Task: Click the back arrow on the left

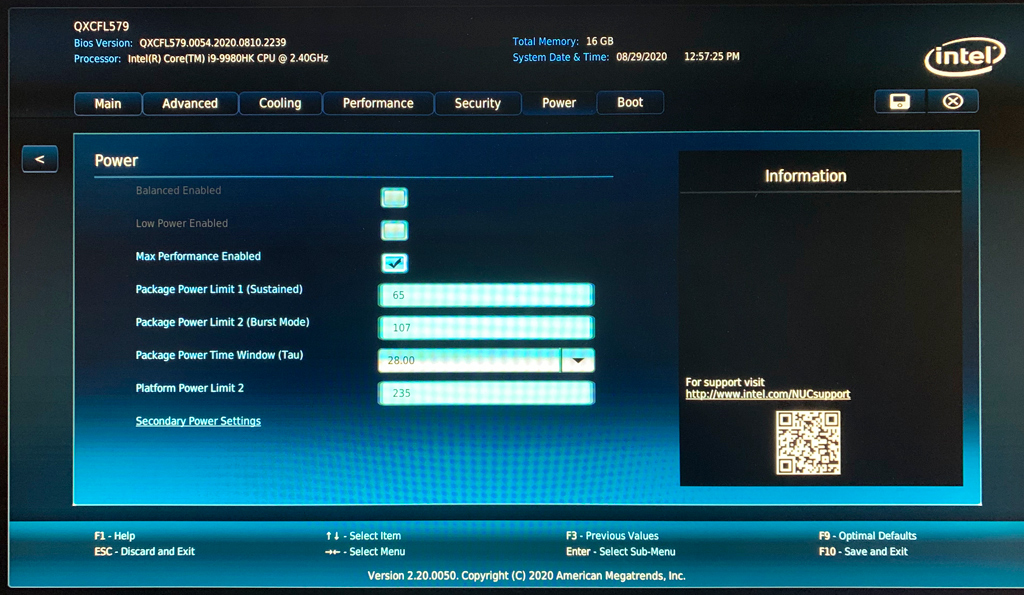Action: coord(39,158)
